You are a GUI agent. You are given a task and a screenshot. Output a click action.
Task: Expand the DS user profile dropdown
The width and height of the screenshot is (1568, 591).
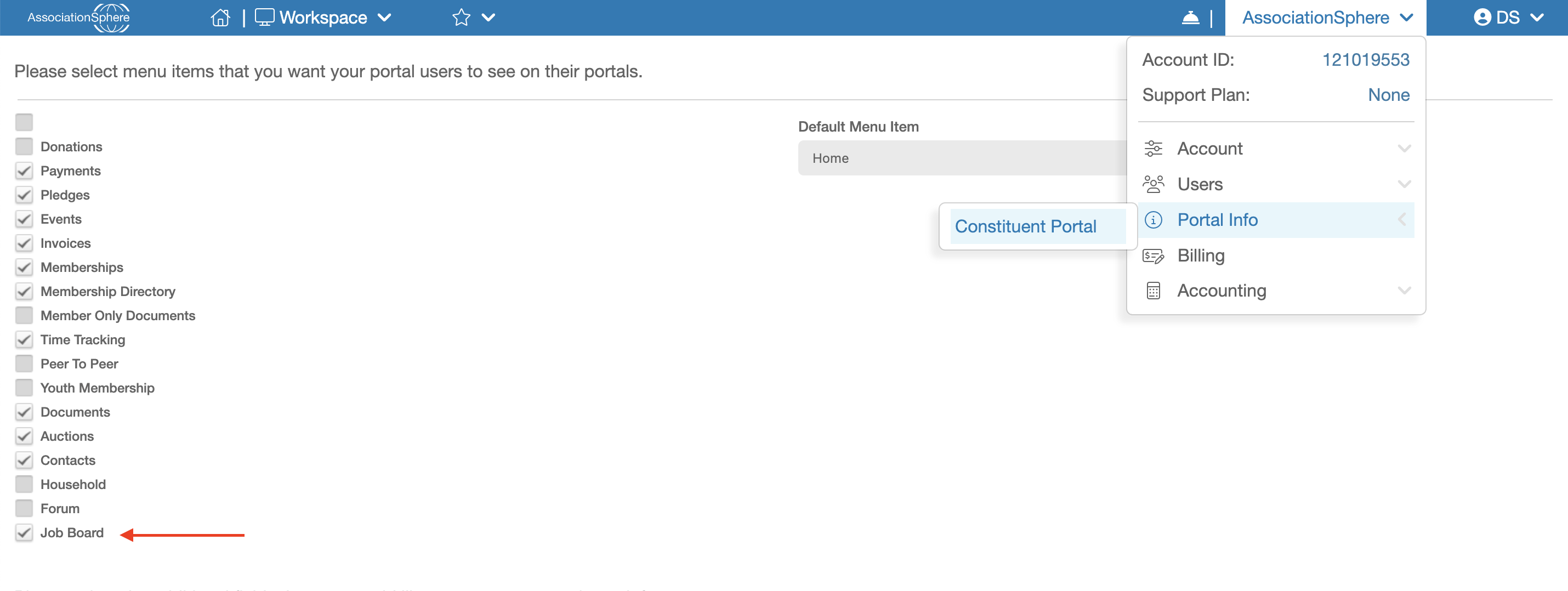coord(1508,18)
